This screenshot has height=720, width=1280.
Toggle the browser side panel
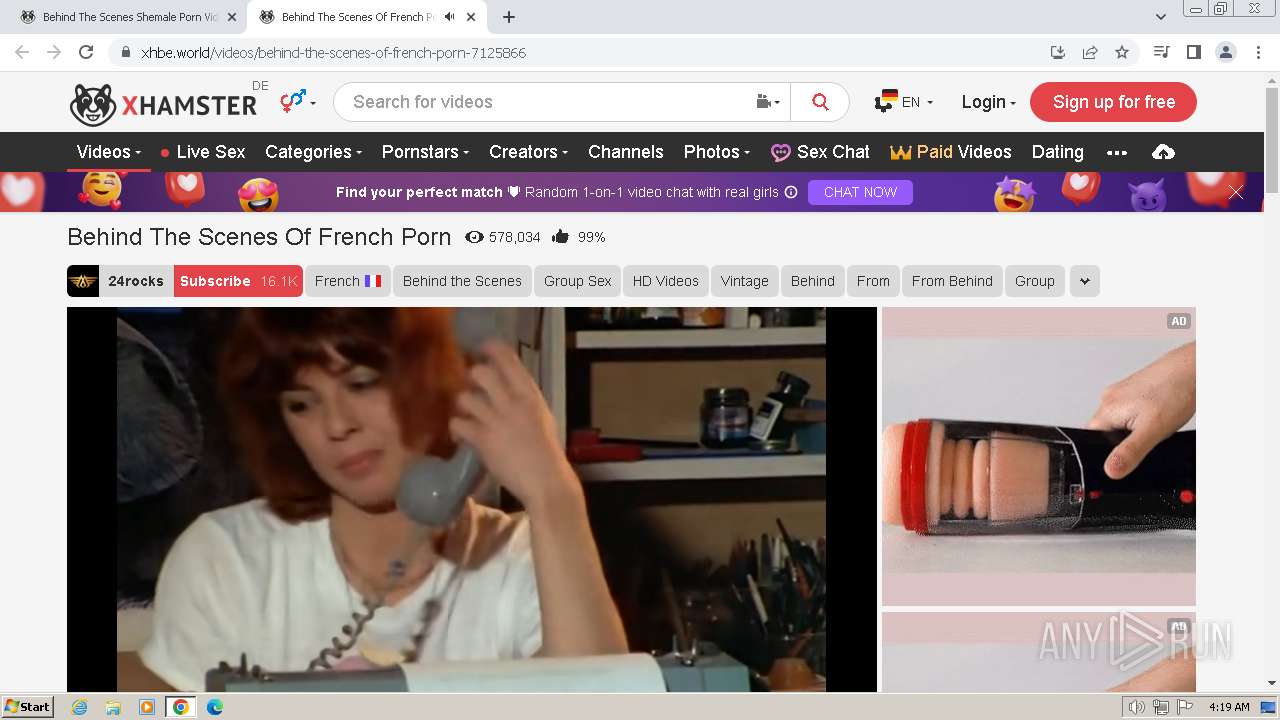pos(1193,52)
